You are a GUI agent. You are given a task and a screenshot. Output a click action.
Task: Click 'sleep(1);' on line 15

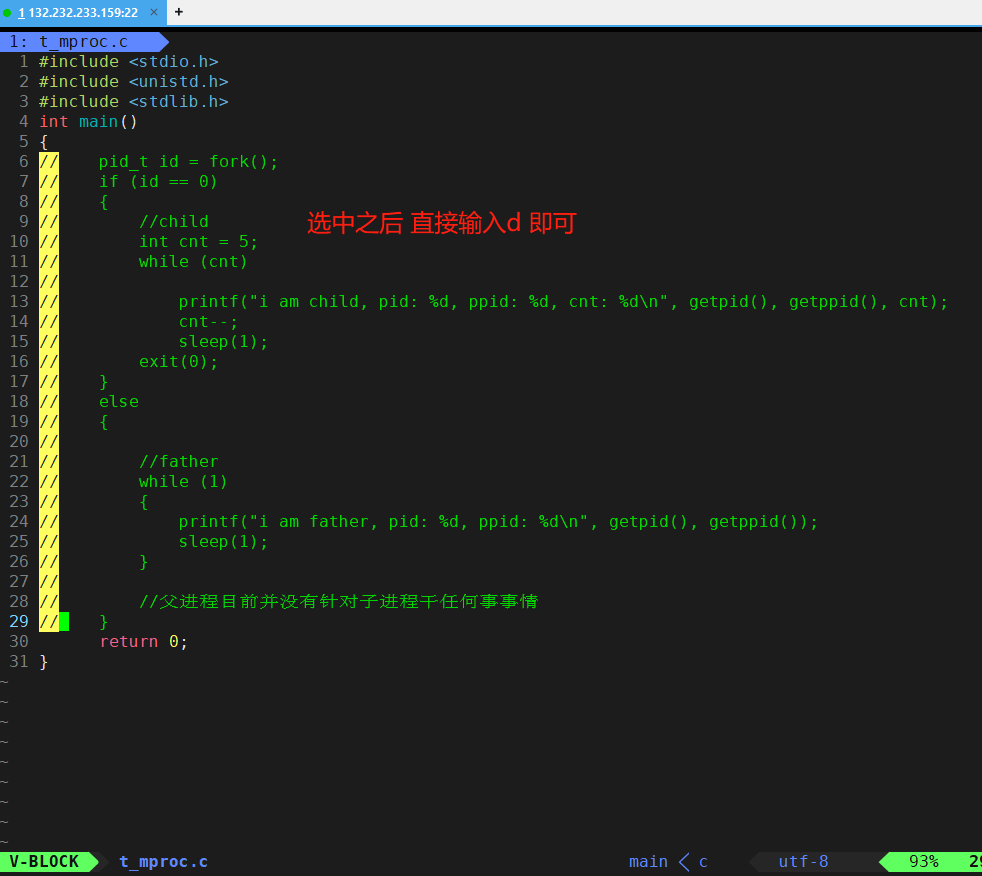[x=223, y=342]
